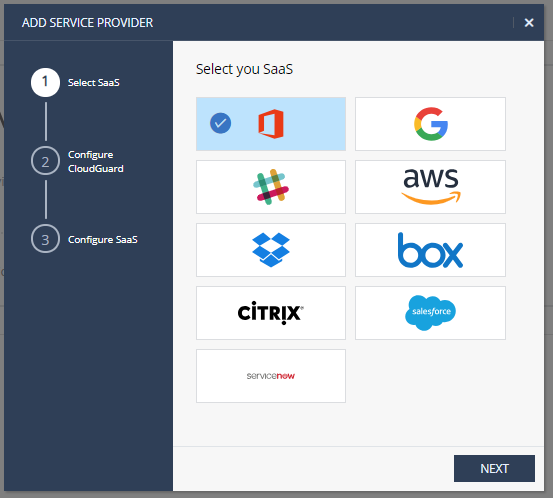
Task: Pick the Citrix SaaS option
Action: click(x=271, y=313)
